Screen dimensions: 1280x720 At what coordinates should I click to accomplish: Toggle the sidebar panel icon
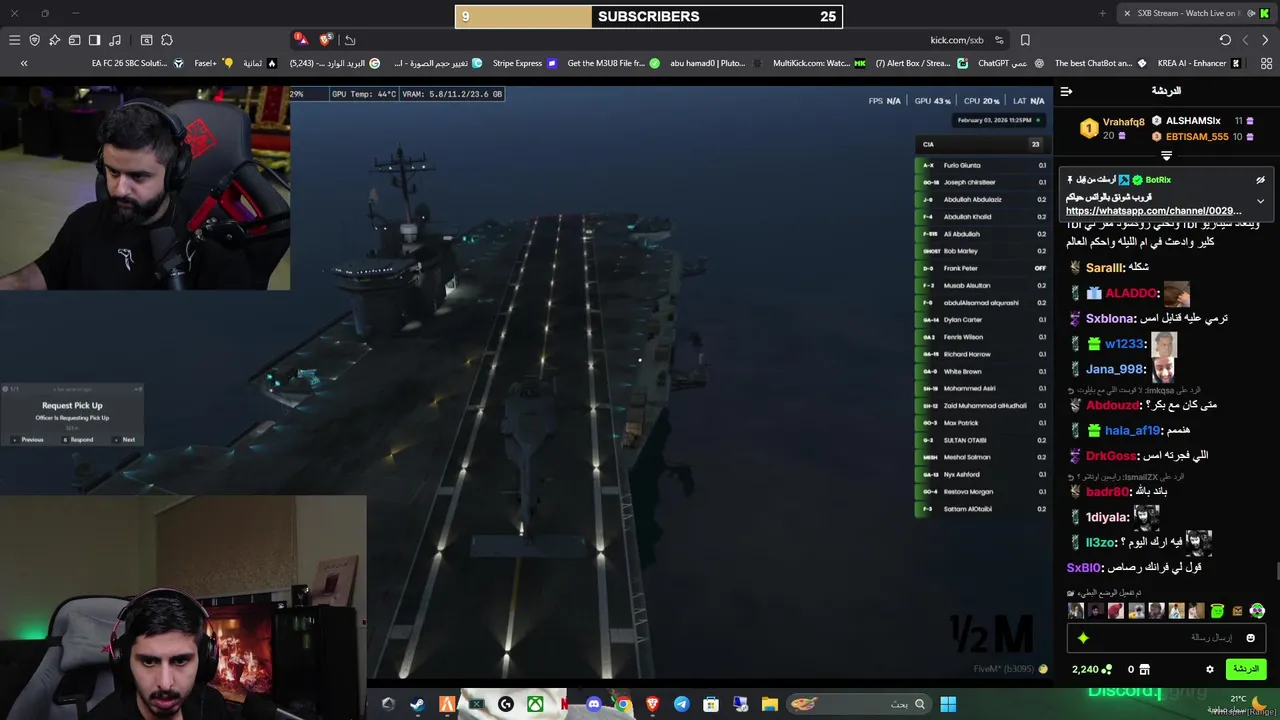(x=94, y=40)
